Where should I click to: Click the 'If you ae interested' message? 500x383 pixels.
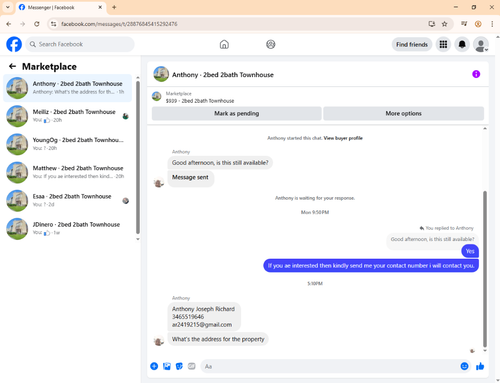(371, 266)
